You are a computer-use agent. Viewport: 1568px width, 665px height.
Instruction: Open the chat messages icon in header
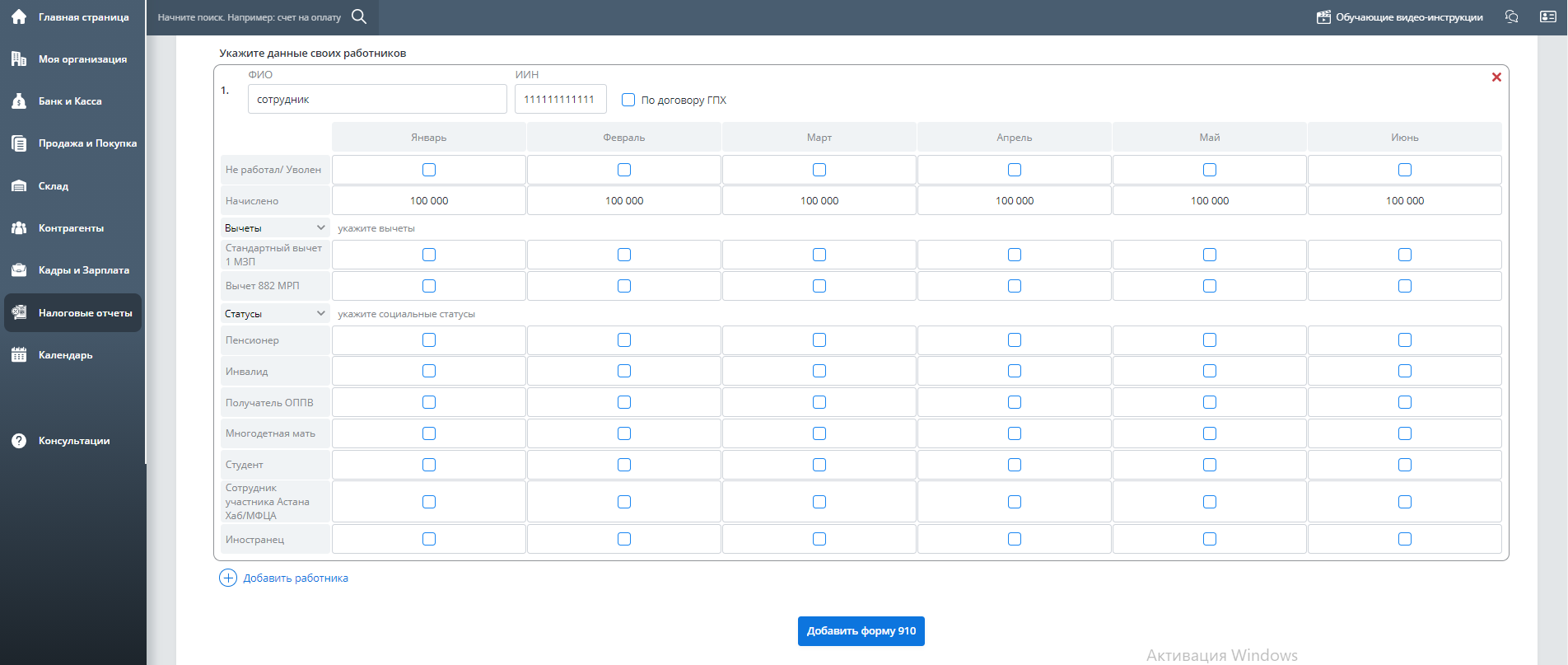[1511, 16]
